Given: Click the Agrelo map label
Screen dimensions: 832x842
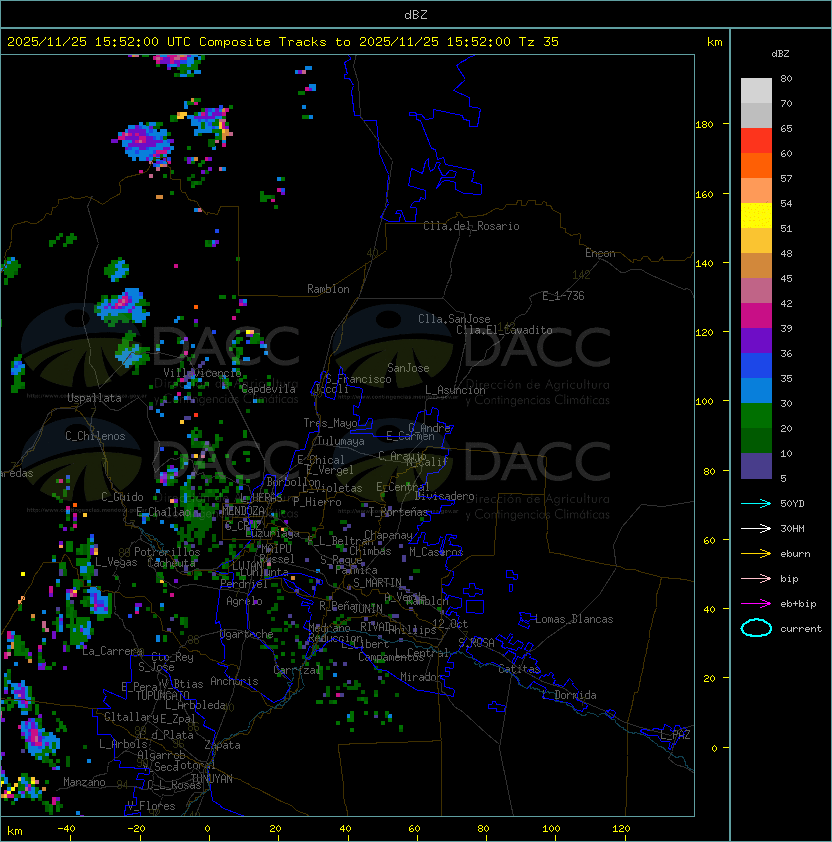Looking at the screenshot, I should click(x=244, y=601).
